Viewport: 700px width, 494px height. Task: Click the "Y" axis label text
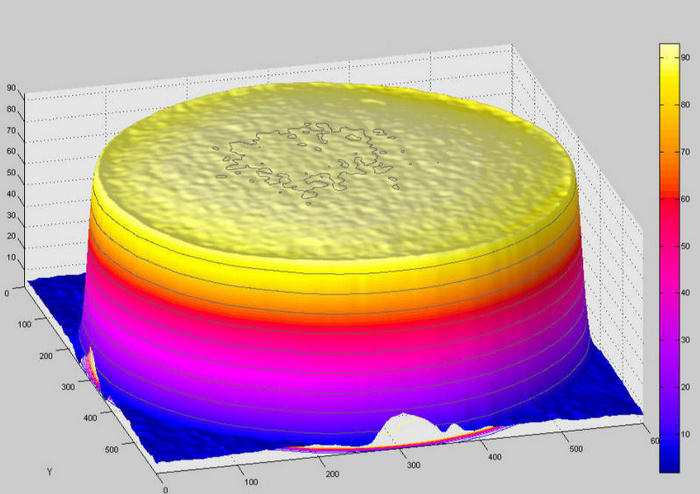pyautogui.click(x=48, y=469)
